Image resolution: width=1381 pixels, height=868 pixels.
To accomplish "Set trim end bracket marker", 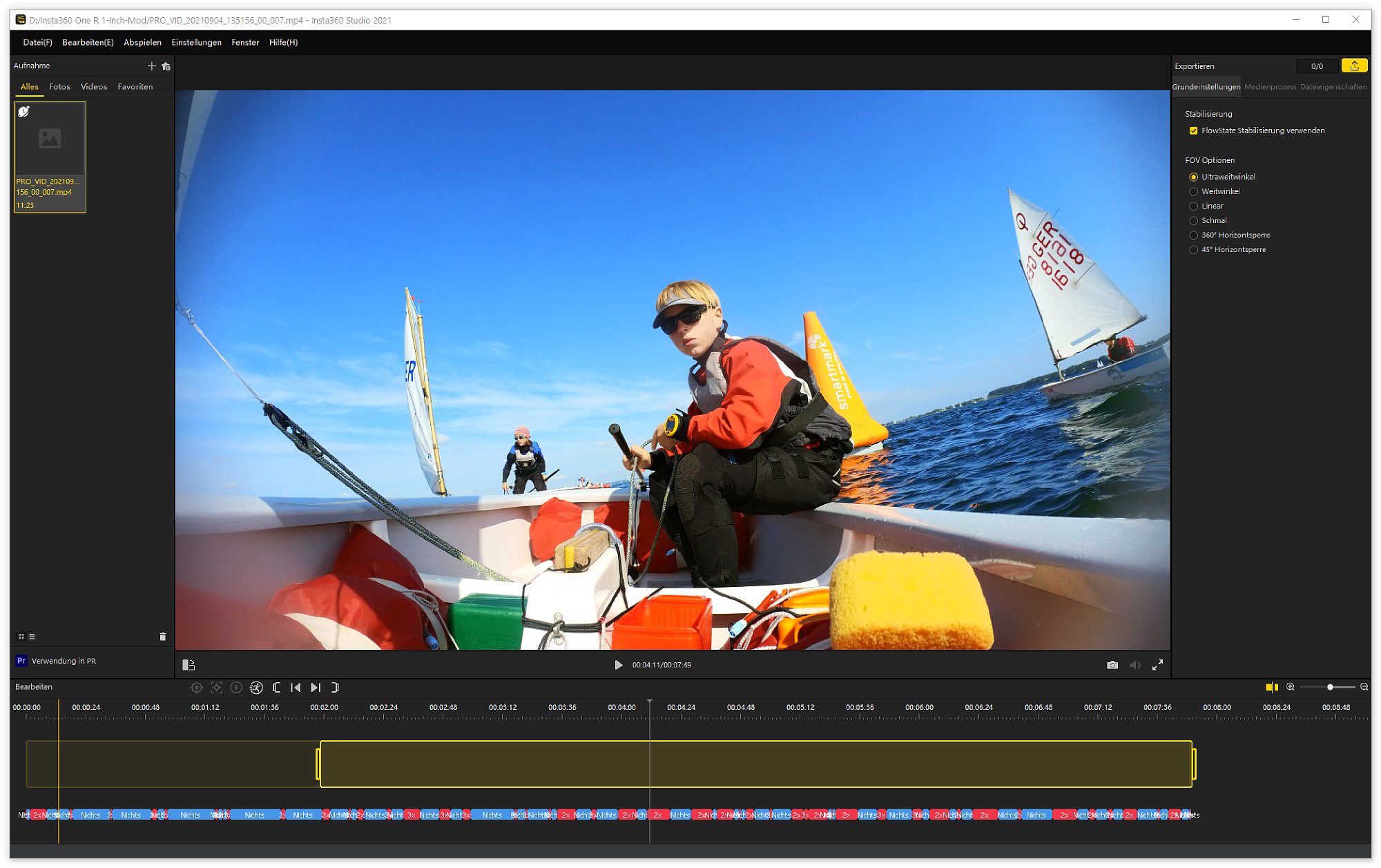I will point(336,687).
